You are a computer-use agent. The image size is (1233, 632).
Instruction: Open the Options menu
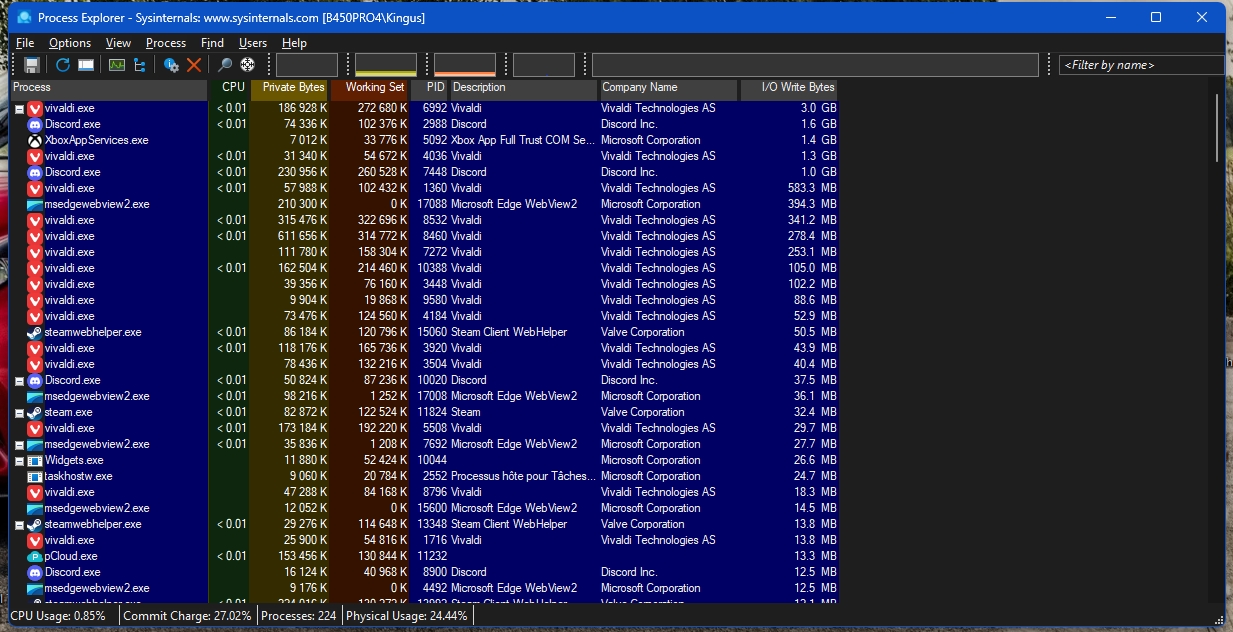pos(70,43)
